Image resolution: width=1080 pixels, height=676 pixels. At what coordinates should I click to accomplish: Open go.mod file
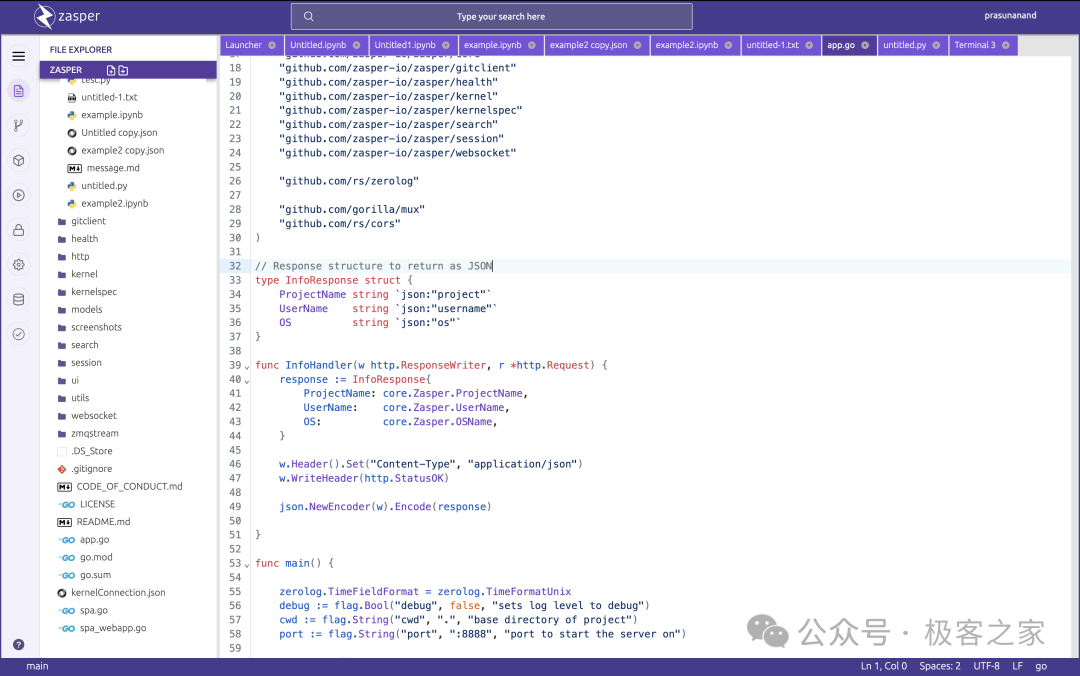pos(85,557)
